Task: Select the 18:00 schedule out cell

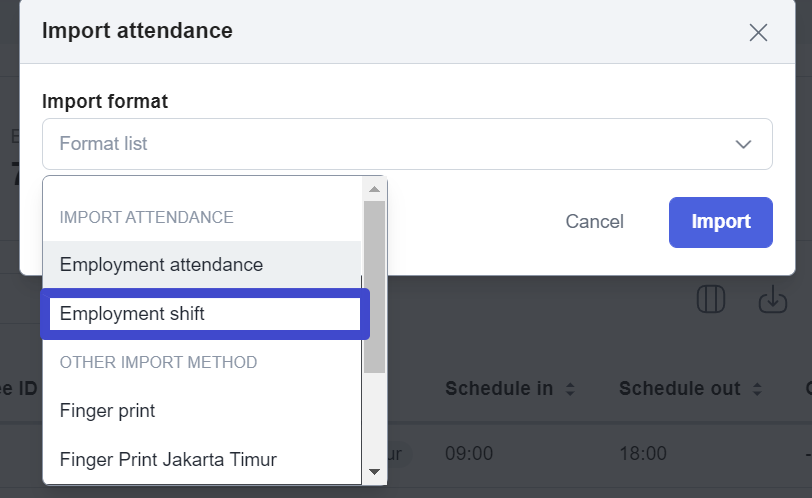Action: click(x=643, y=453)
